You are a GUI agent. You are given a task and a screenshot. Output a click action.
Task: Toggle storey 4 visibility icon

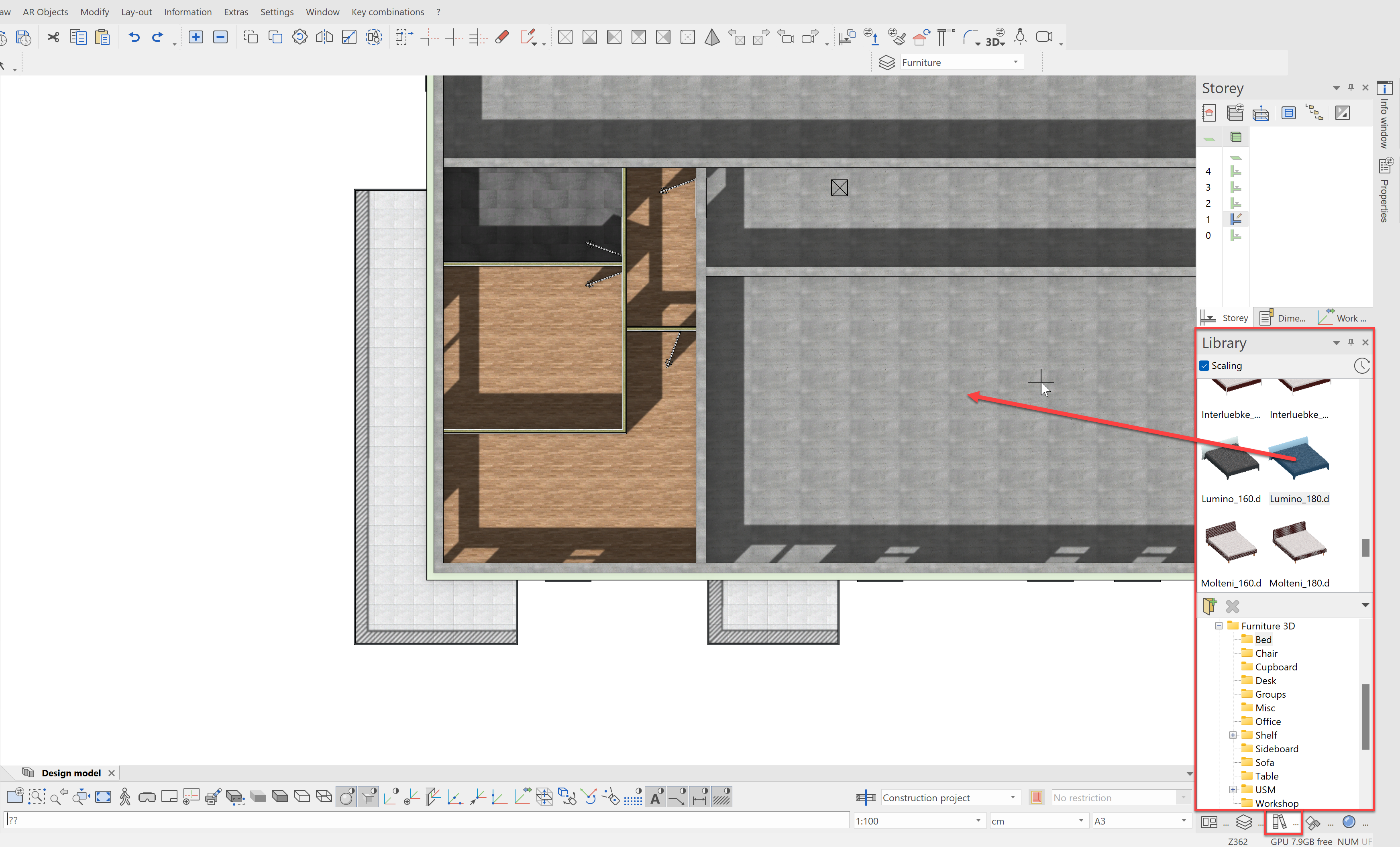coord(1236,171)
